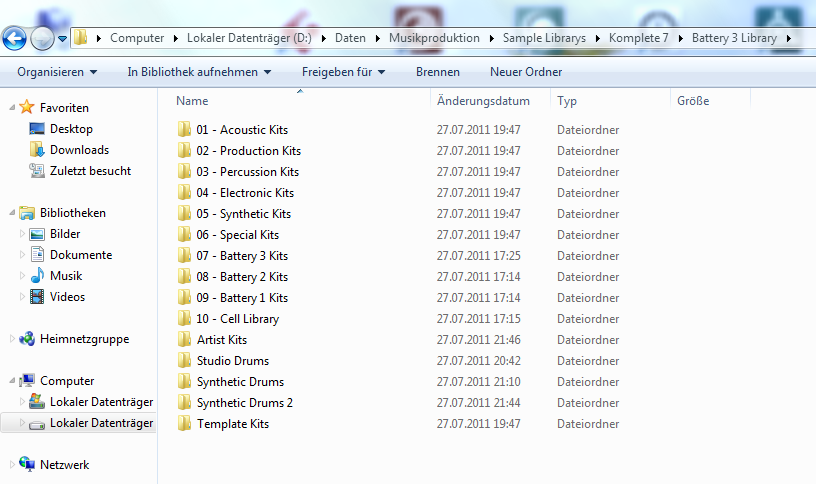816x484 pixels.
Task: Open dropdown arrow after Komplete 7 breadcrumb
Action: 680,38
